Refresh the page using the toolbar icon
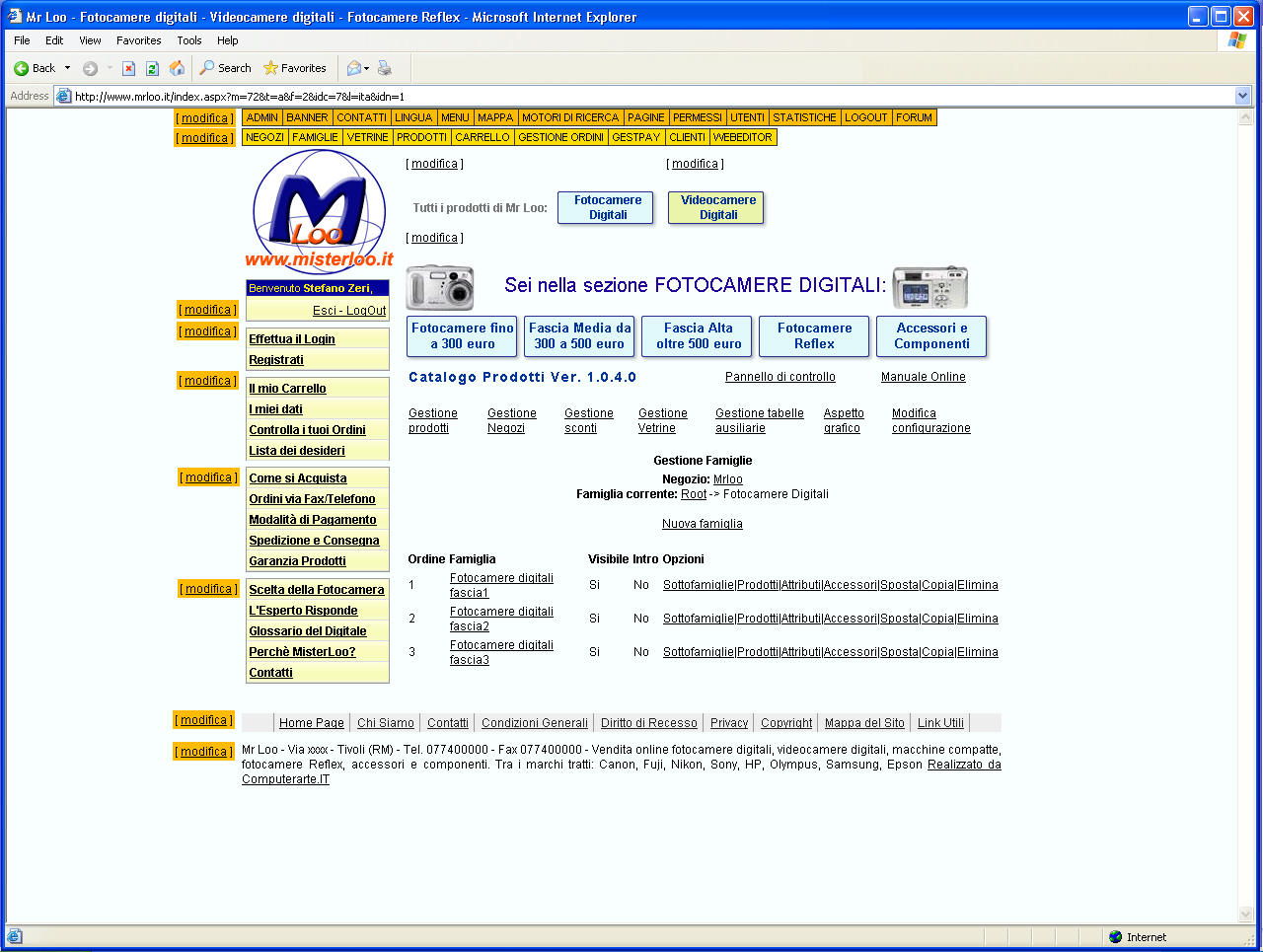This screenshot has height=952, width=1263. click(x=152, y=68)
